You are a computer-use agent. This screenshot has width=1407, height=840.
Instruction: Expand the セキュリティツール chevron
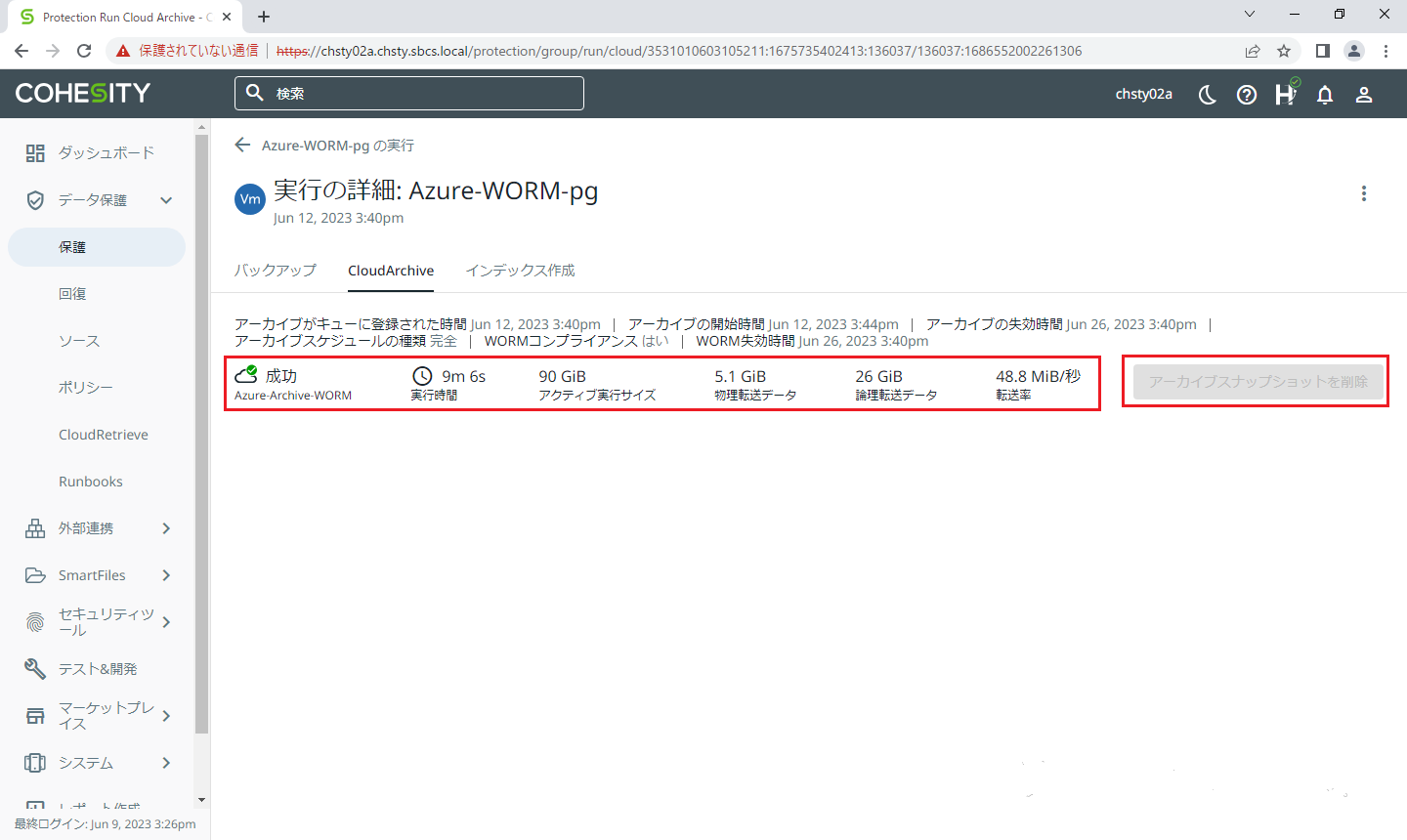pyautogui.click(x=166, y=622)
